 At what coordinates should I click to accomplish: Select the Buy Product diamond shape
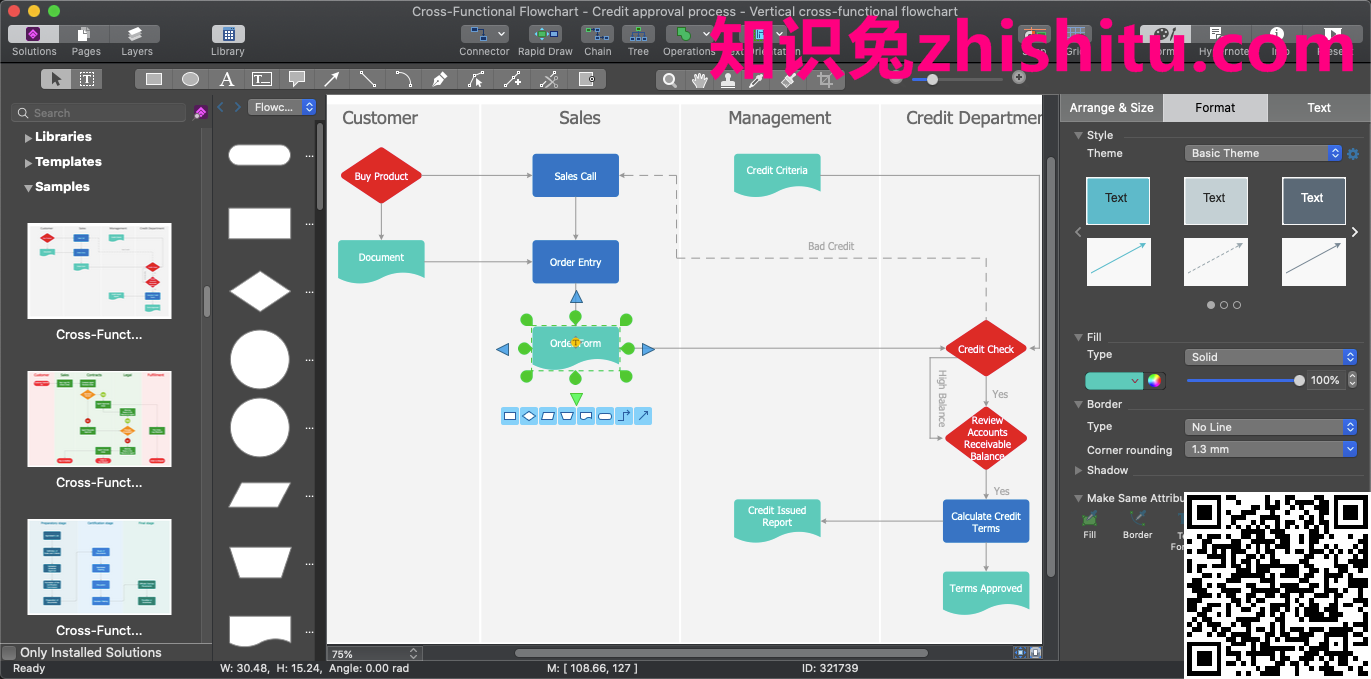(x=381, y=176)
